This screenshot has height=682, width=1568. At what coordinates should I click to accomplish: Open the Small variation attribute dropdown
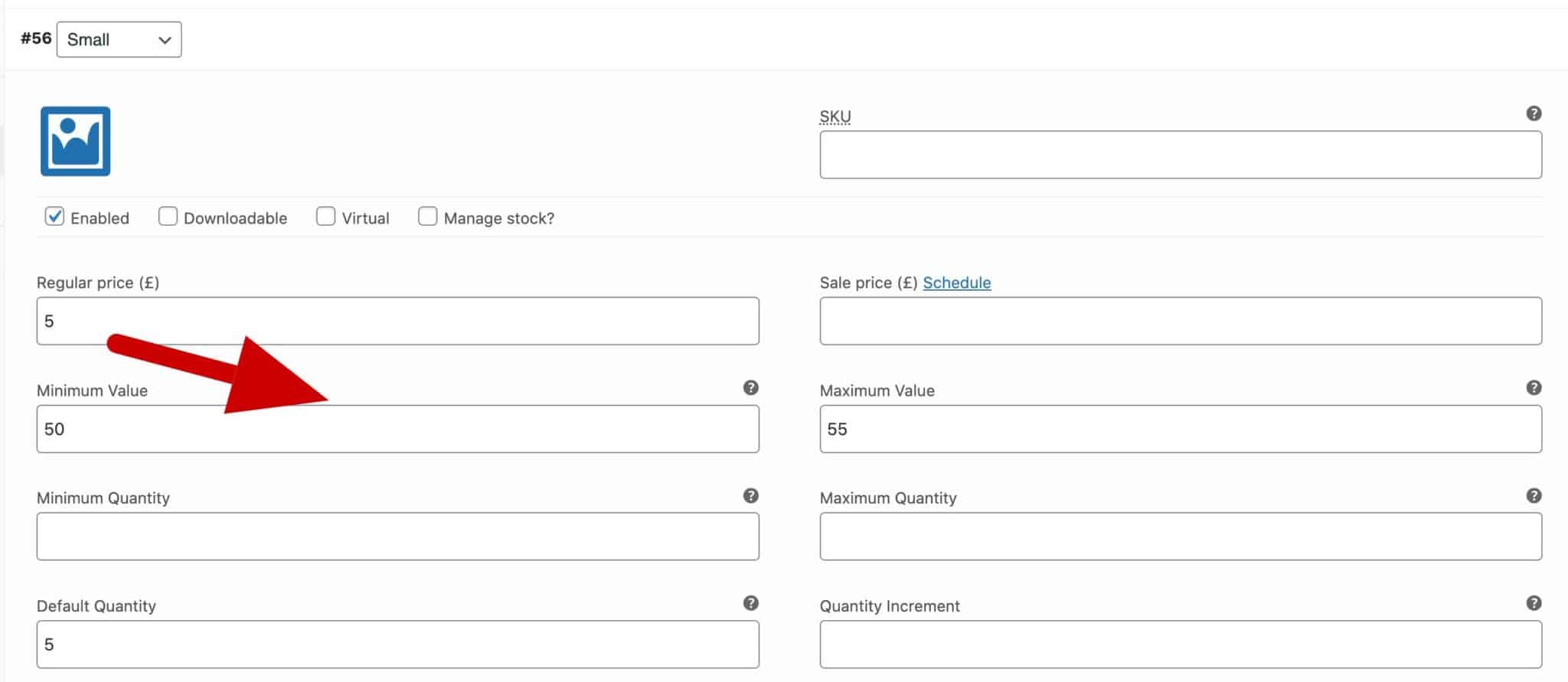[119, 39]
